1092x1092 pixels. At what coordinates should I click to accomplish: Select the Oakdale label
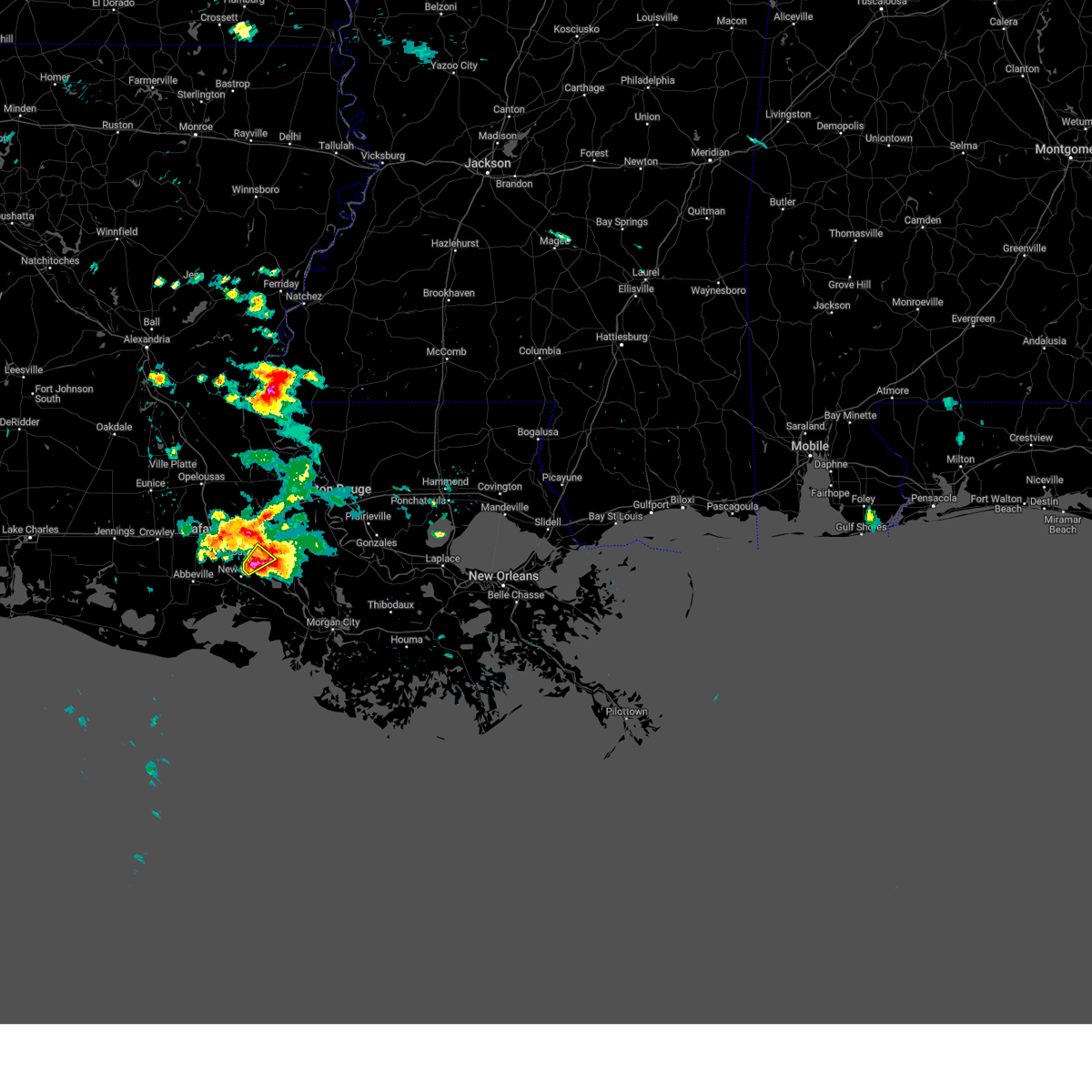[115, 427]
